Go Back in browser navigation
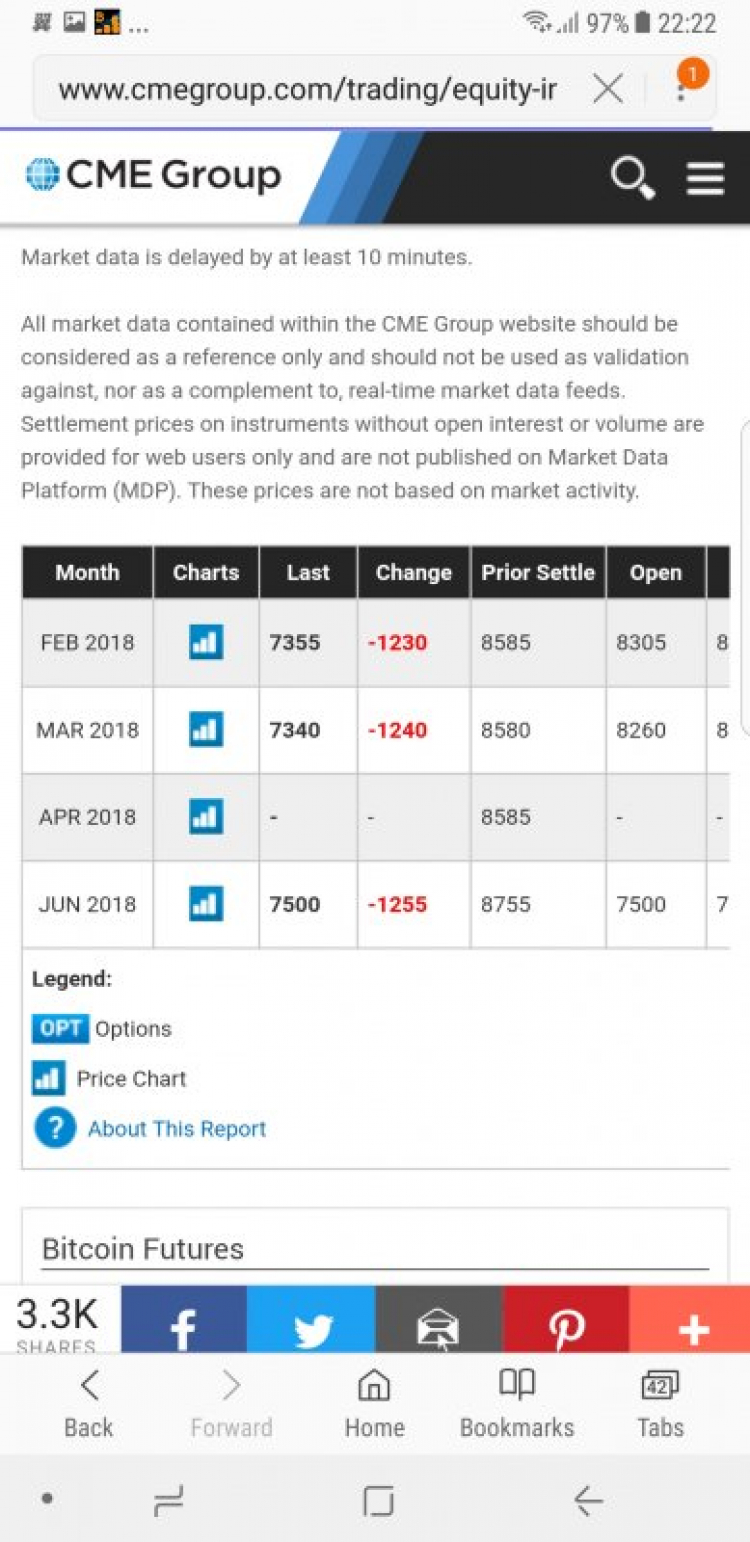Viewport: 750px width, 1542px height. 89,1404
